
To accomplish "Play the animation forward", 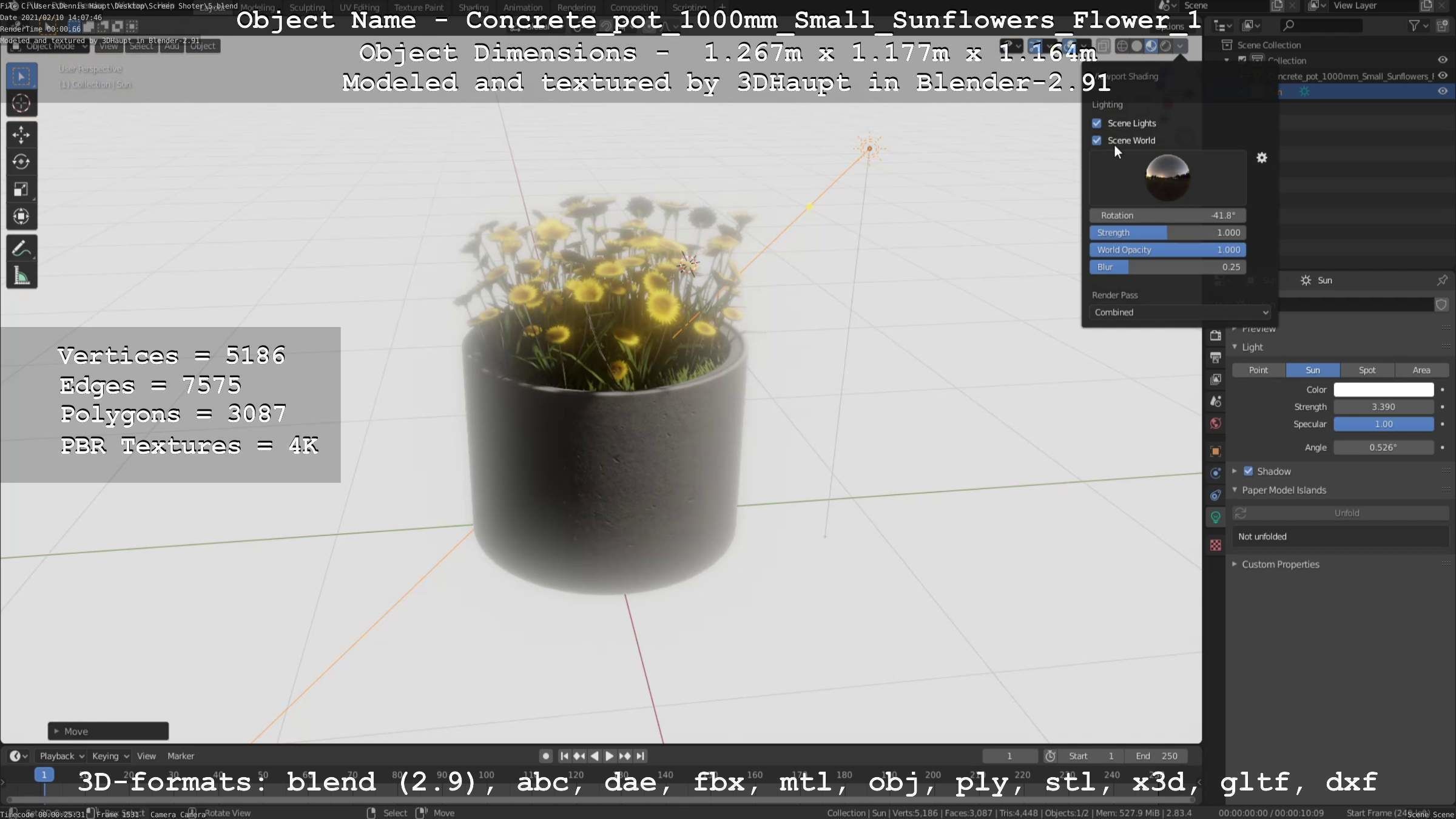I will (610, 756).
